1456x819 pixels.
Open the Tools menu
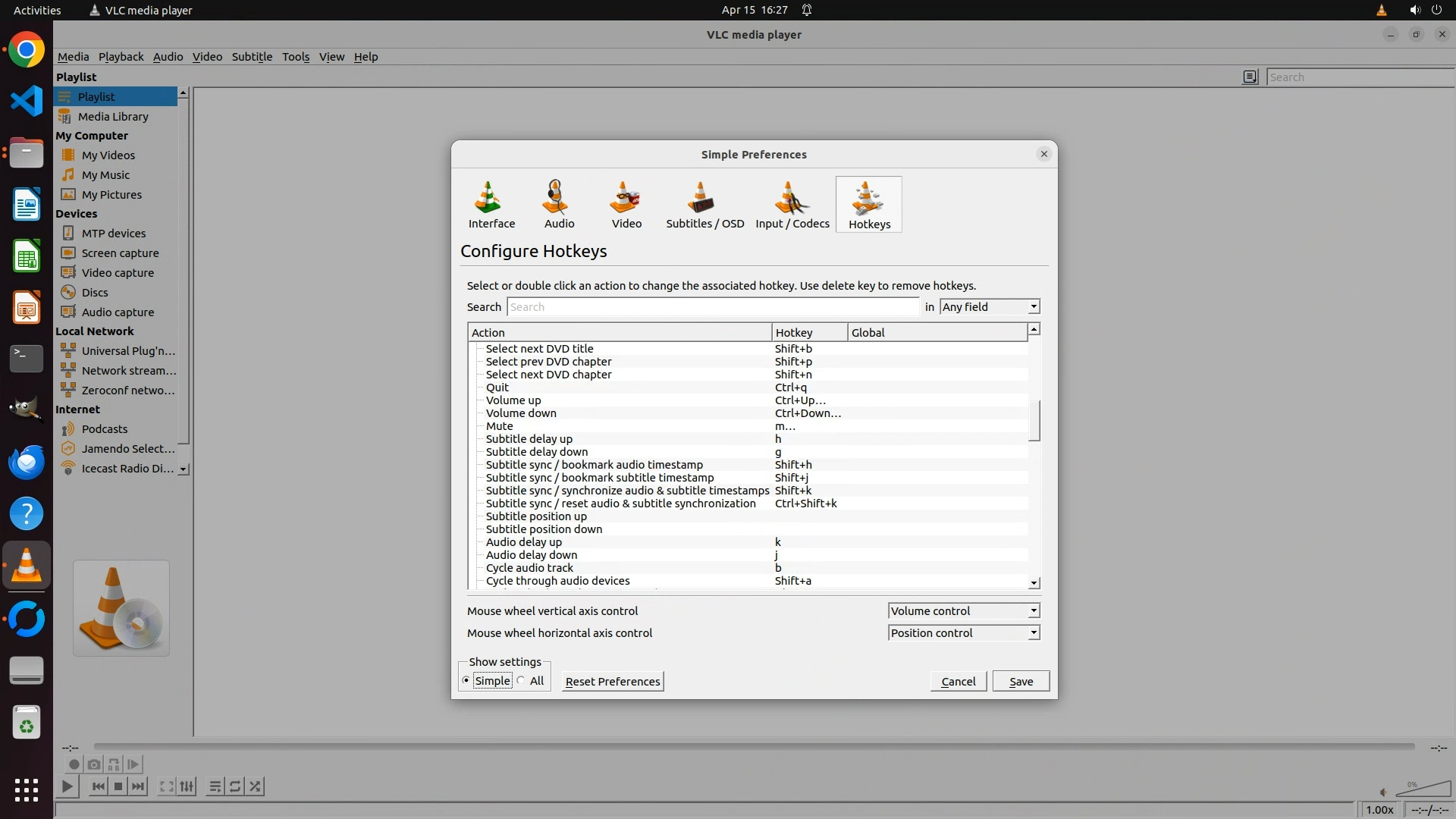tap(295, 57)
